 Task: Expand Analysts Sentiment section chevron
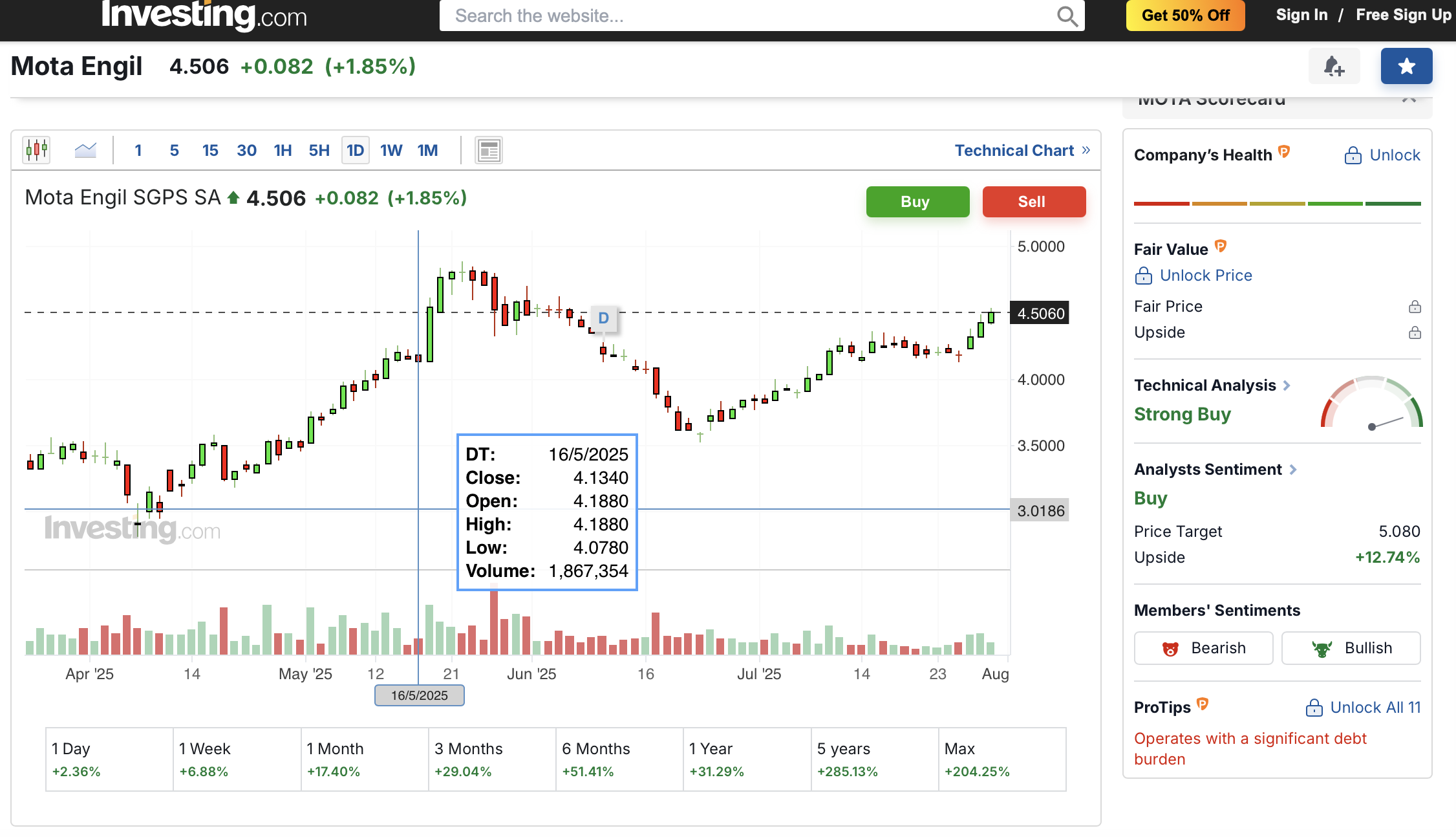(x=1293, y=470)
